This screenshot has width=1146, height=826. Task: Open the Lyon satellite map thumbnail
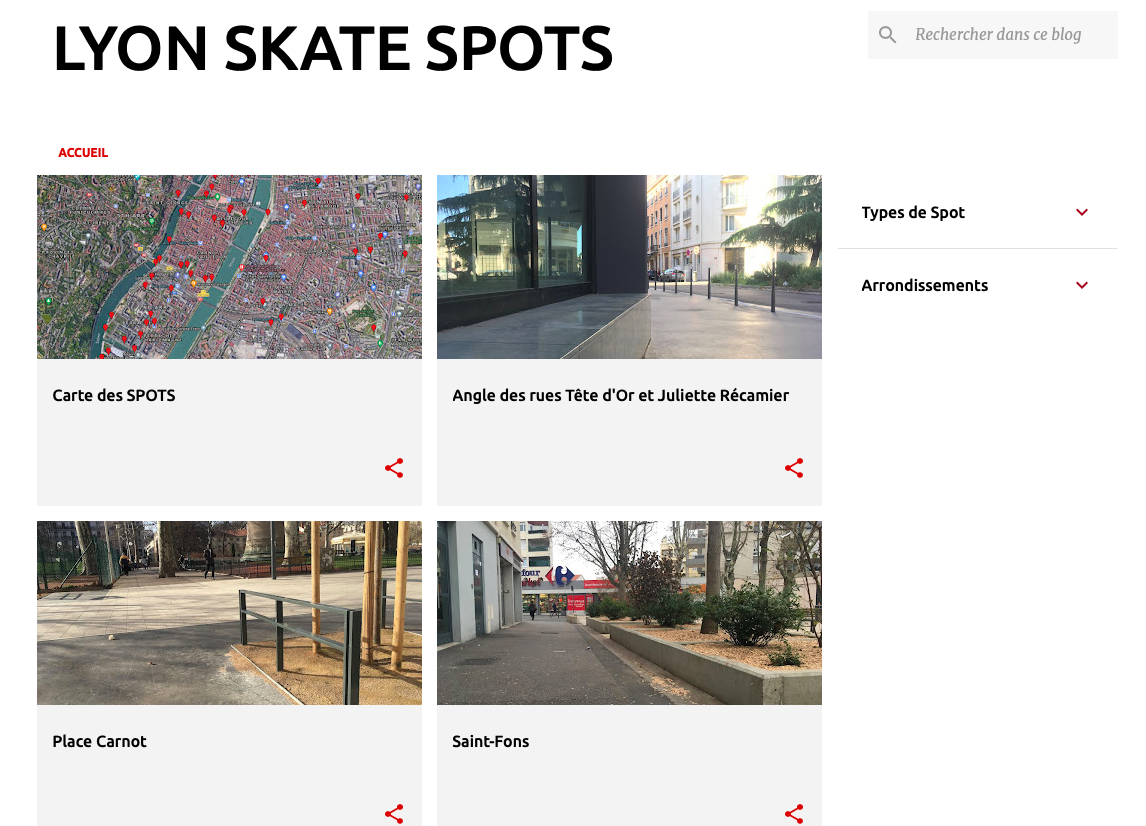click(x=229, y=267)
